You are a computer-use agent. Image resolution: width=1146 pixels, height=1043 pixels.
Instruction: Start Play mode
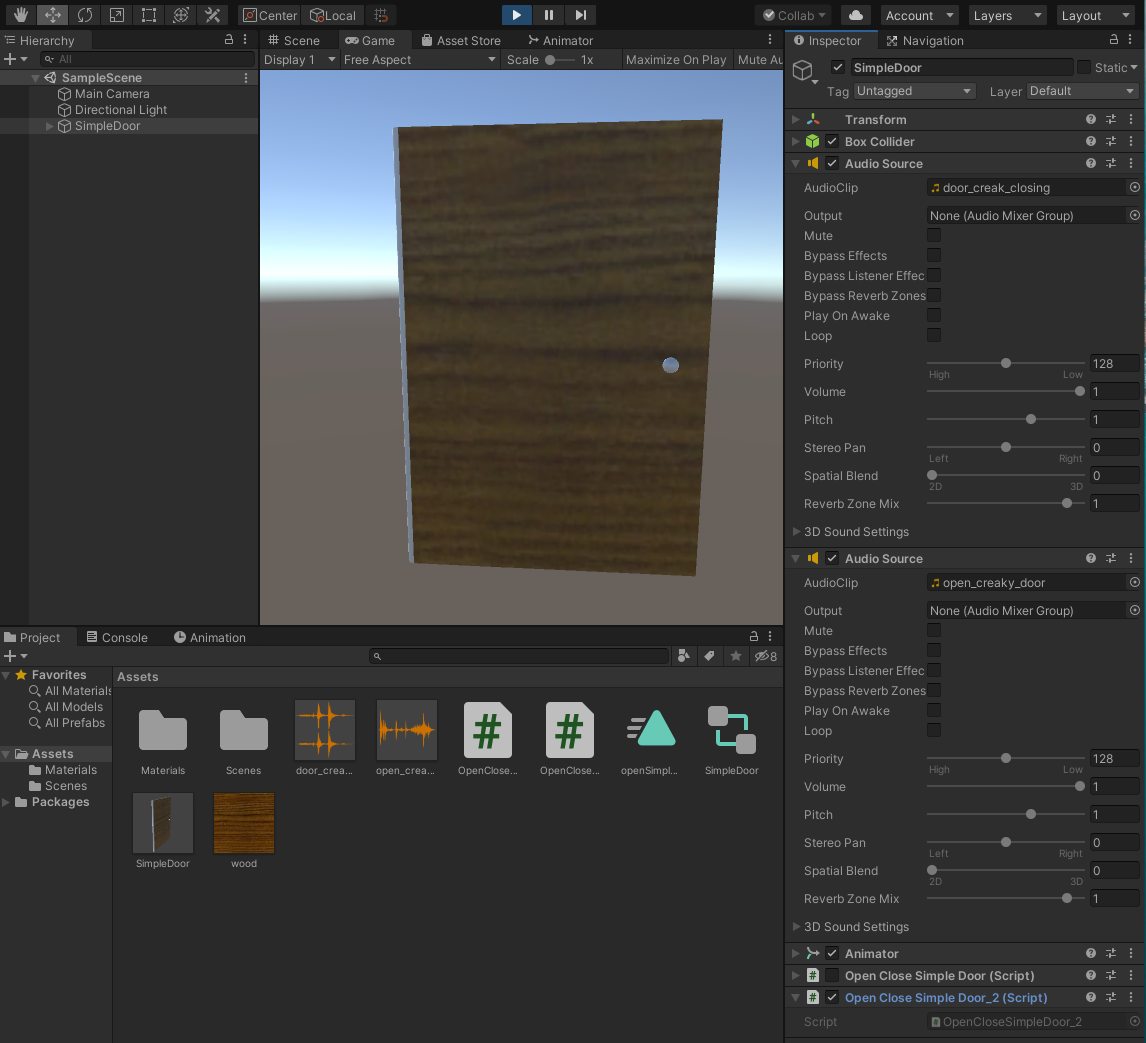516,15
